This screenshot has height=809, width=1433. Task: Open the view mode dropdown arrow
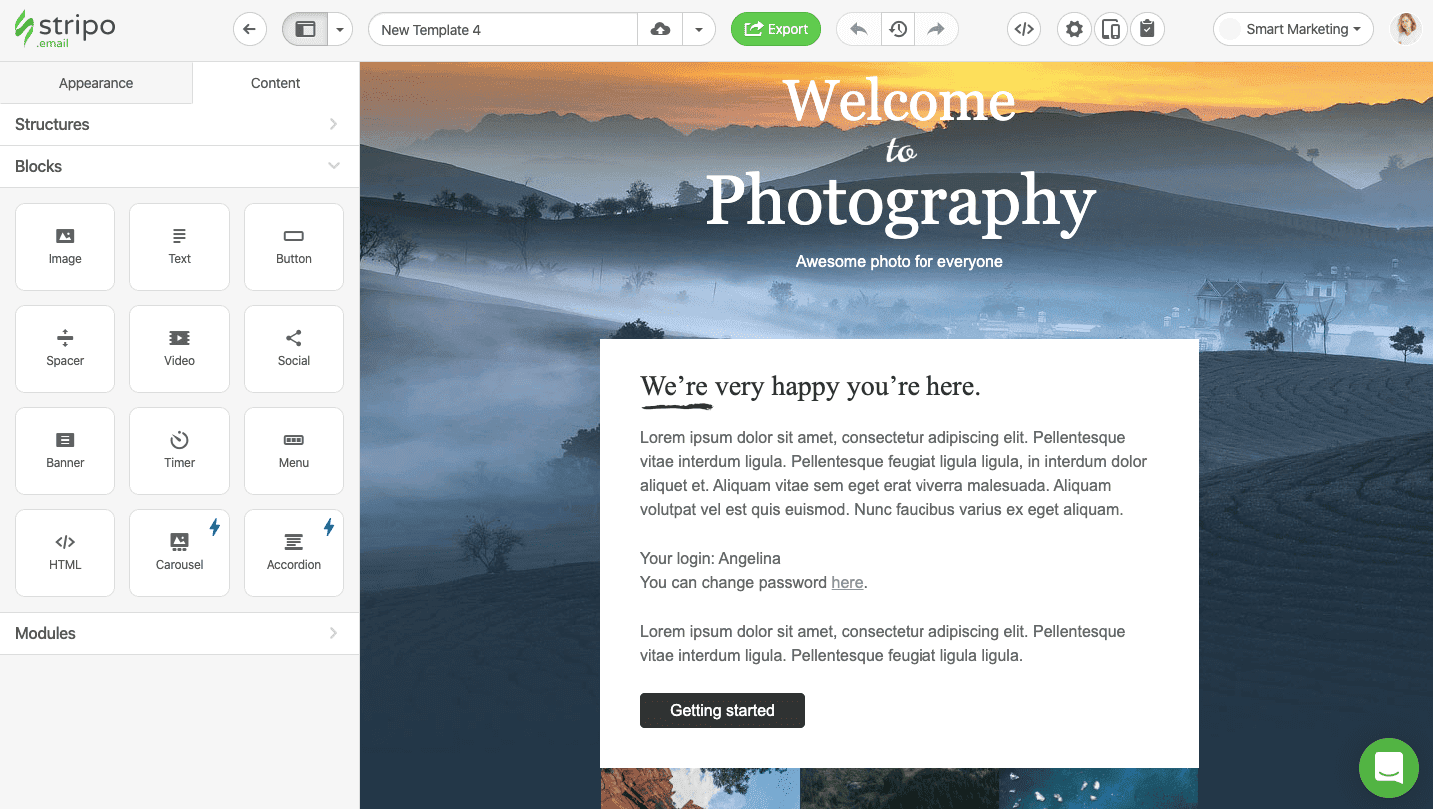340,29
